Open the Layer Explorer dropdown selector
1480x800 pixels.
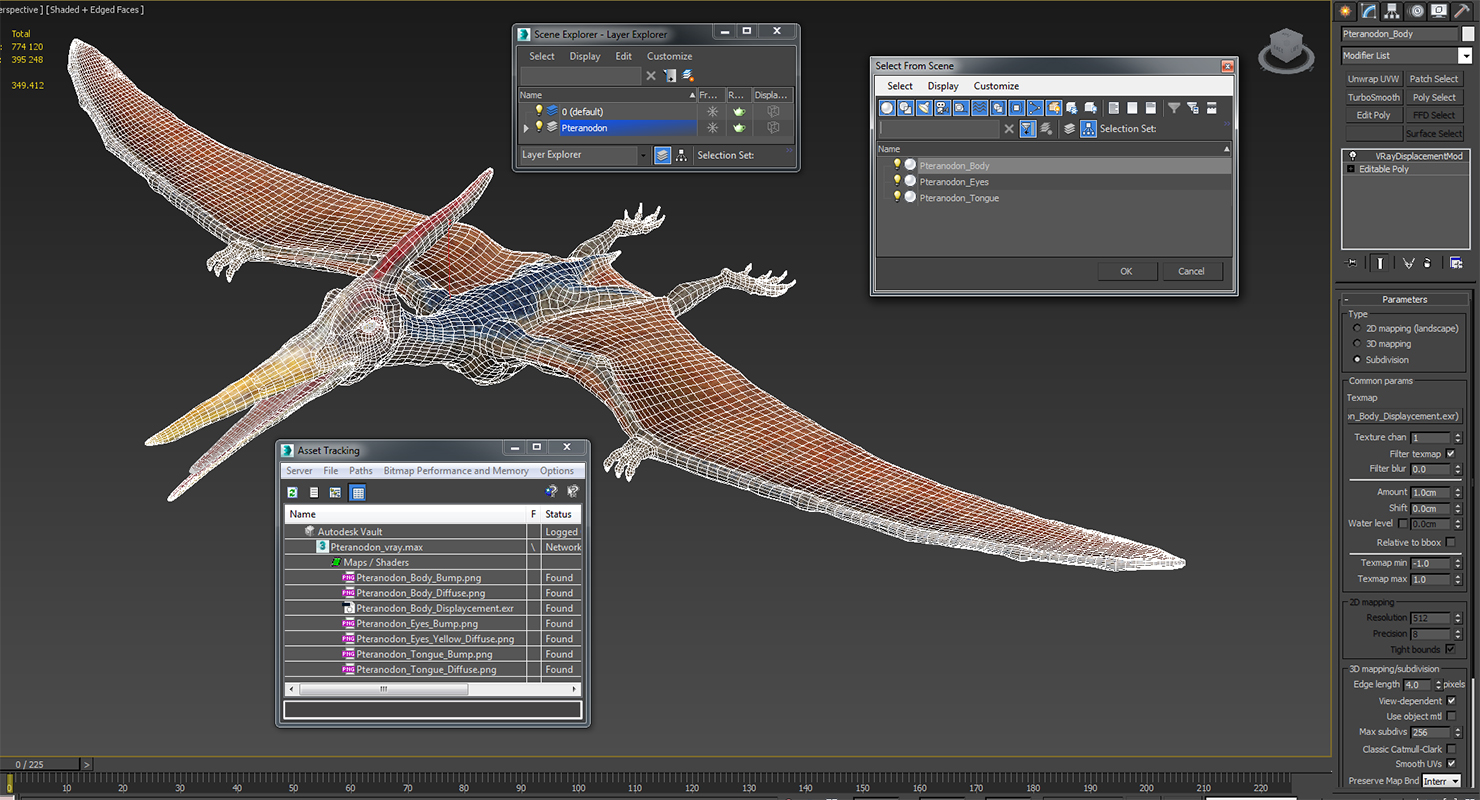(642, 155)
